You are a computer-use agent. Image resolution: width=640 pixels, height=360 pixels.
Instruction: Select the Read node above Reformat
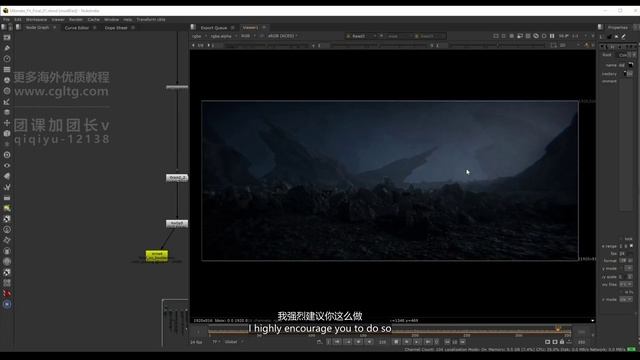[177, 178]
